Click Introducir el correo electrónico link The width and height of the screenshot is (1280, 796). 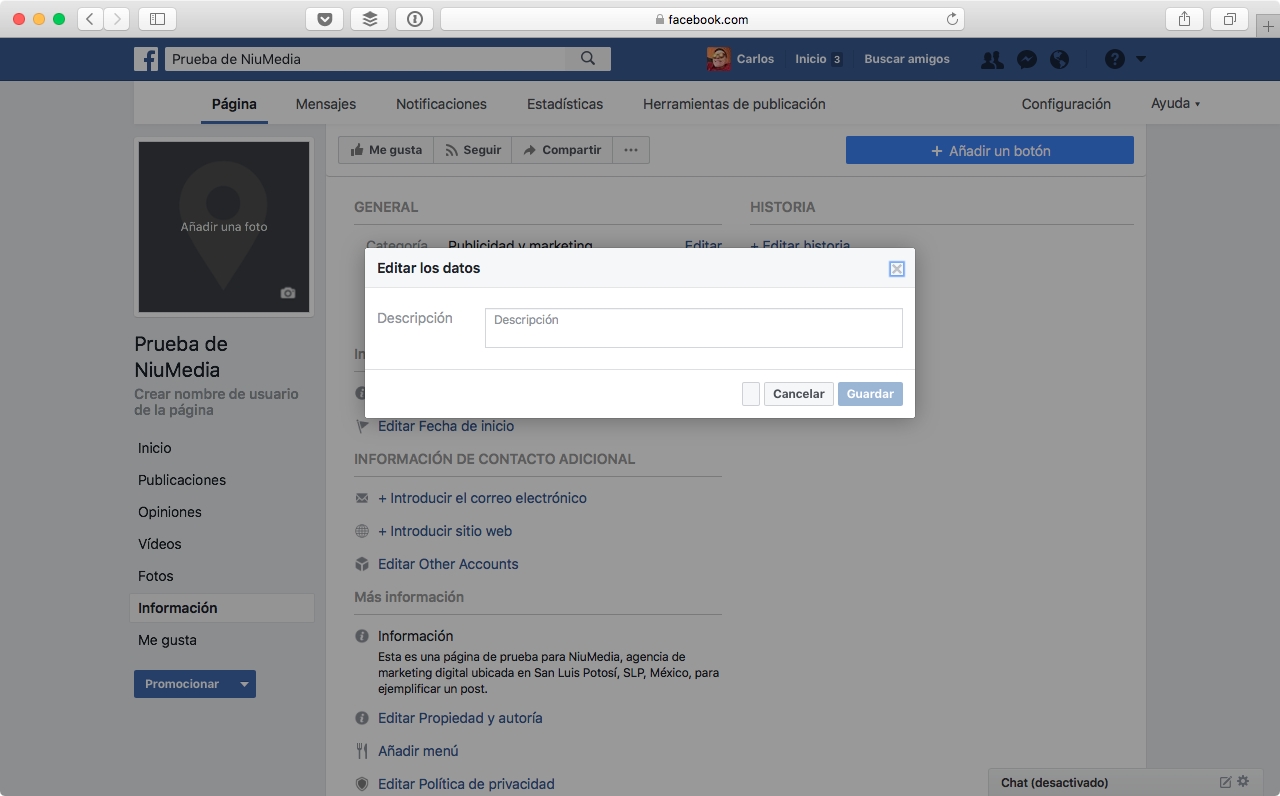[x=482, y=498]
